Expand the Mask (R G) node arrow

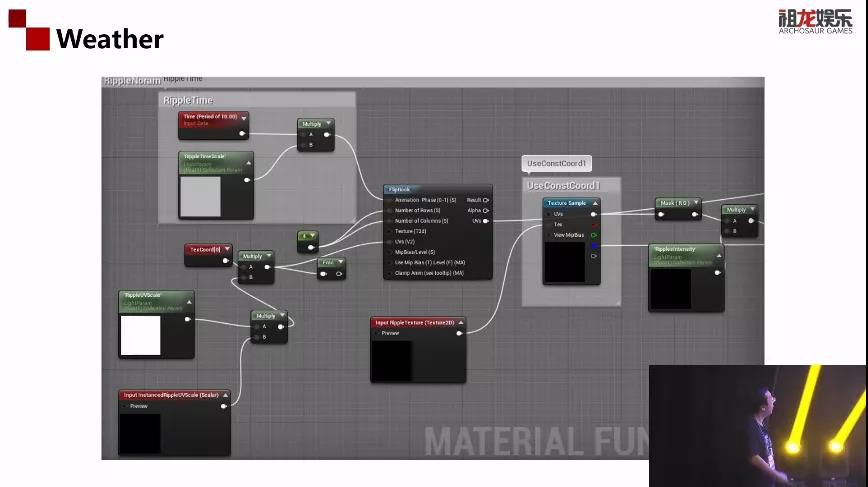pos(696,203)
